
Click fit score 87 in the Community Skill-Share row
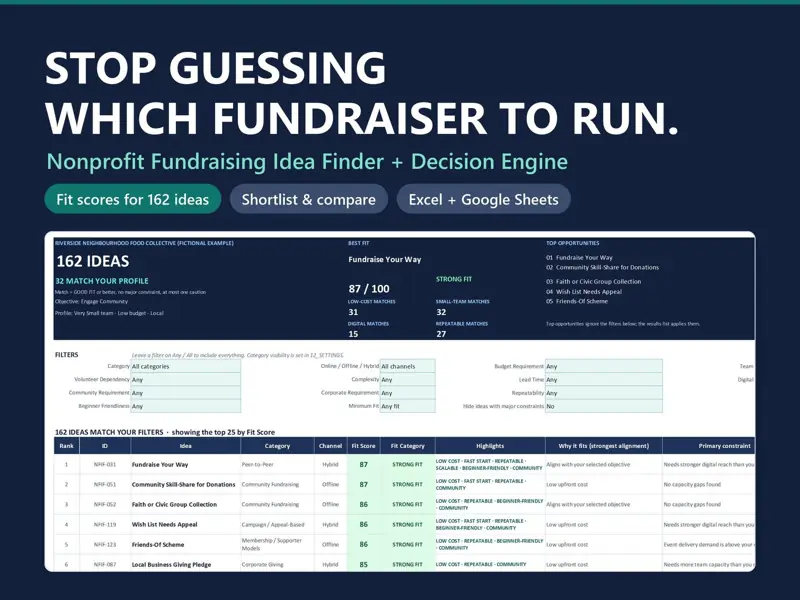click(x=363, y=484)
